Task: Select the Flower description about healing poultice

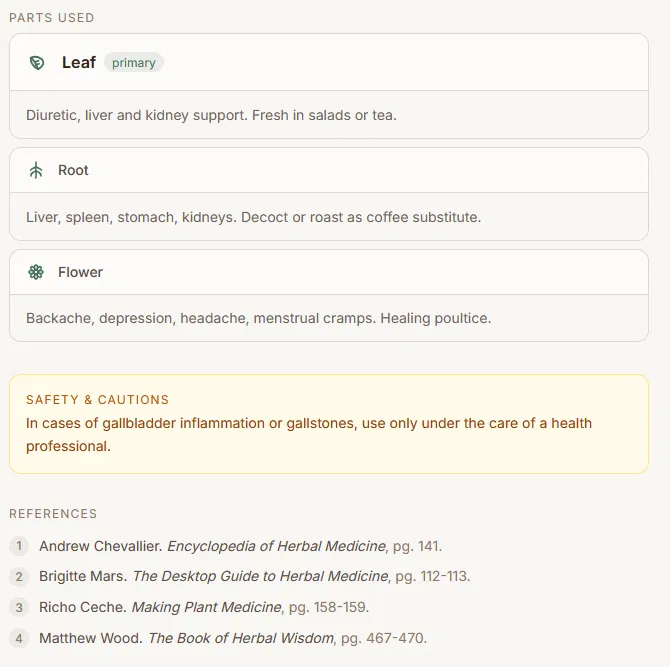Action: click(x=259, y=318)
